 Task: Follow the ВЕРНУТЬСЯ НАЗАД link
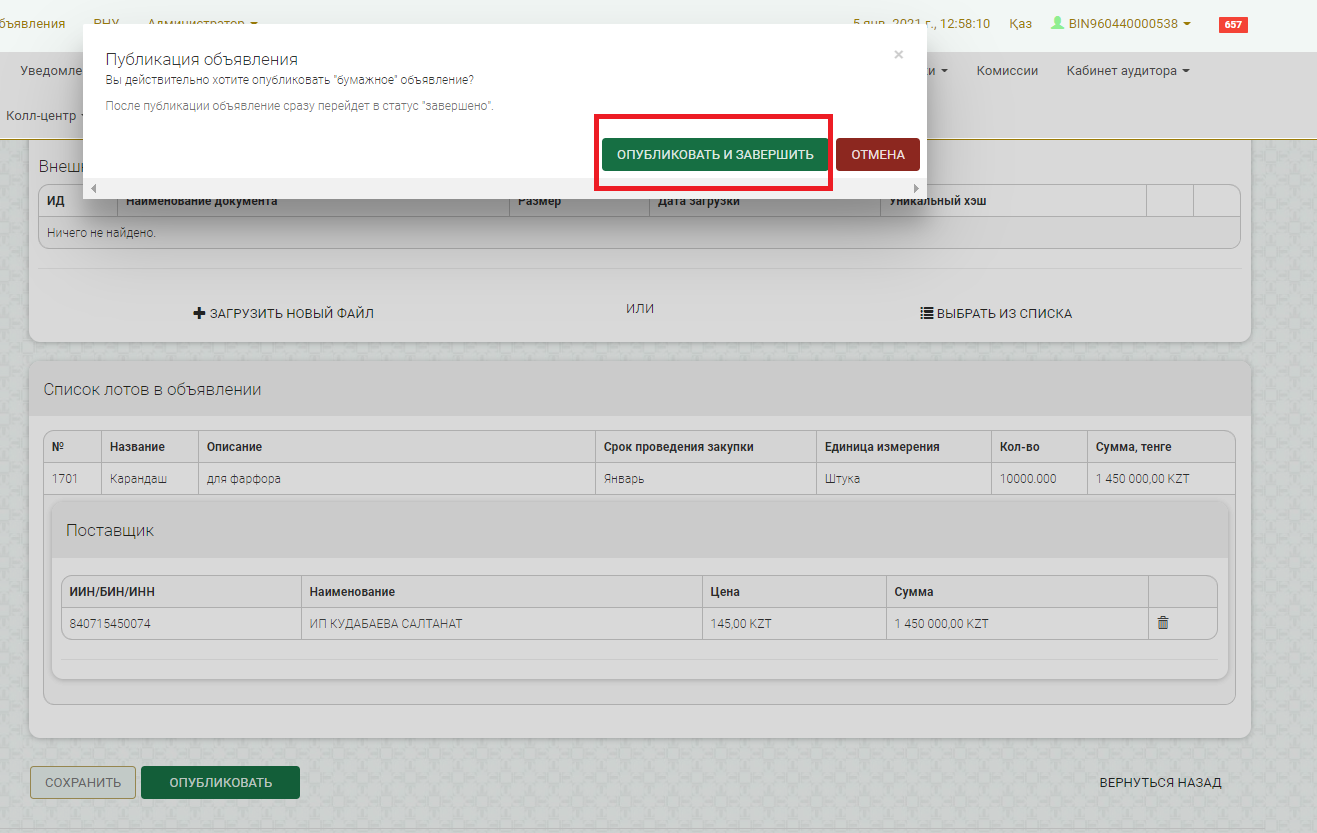1160,782
